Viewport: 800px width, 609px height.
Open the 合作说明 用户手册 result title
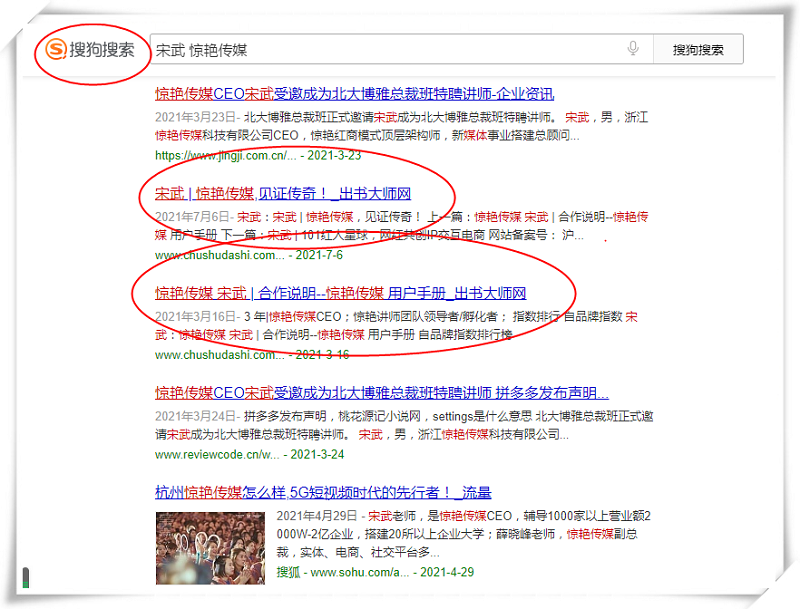[x=340, y=293]
